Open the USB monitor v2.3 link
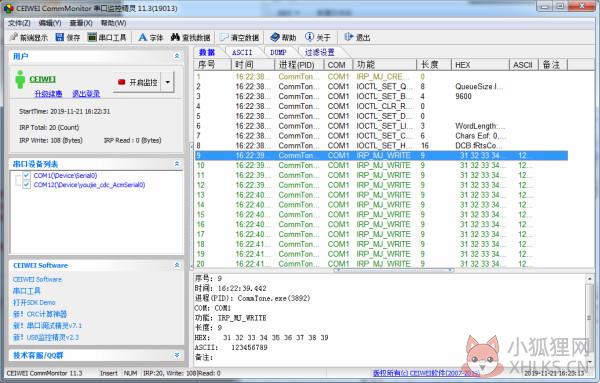The image size is (600, 383). (46, 337)
